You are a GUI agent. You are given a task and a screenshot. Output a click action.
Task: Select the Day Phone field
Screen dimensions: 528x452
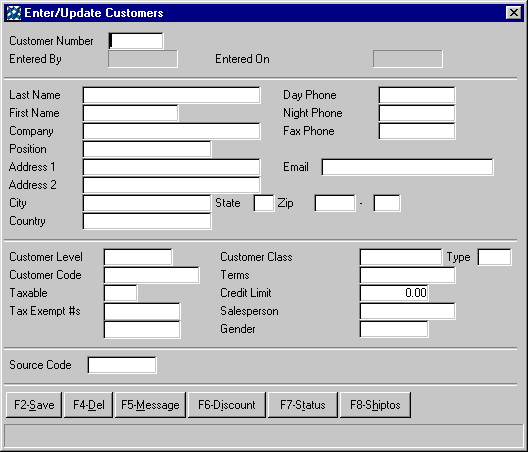[417, 95]
